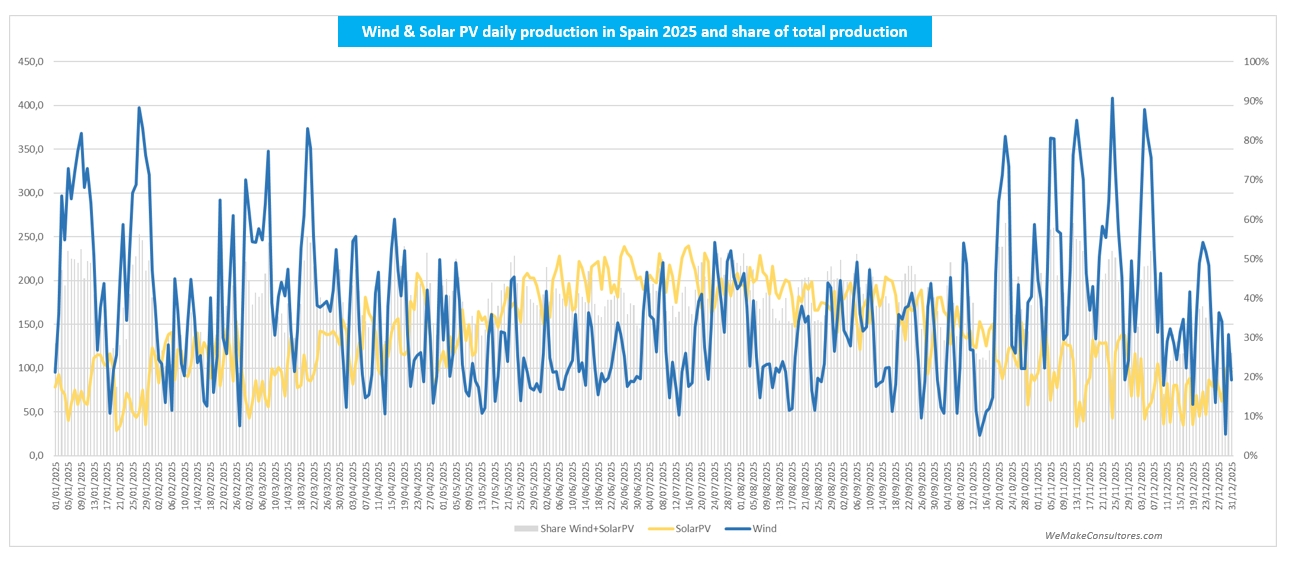Click the 01/01/2025 date axis label

click(56, 487)
